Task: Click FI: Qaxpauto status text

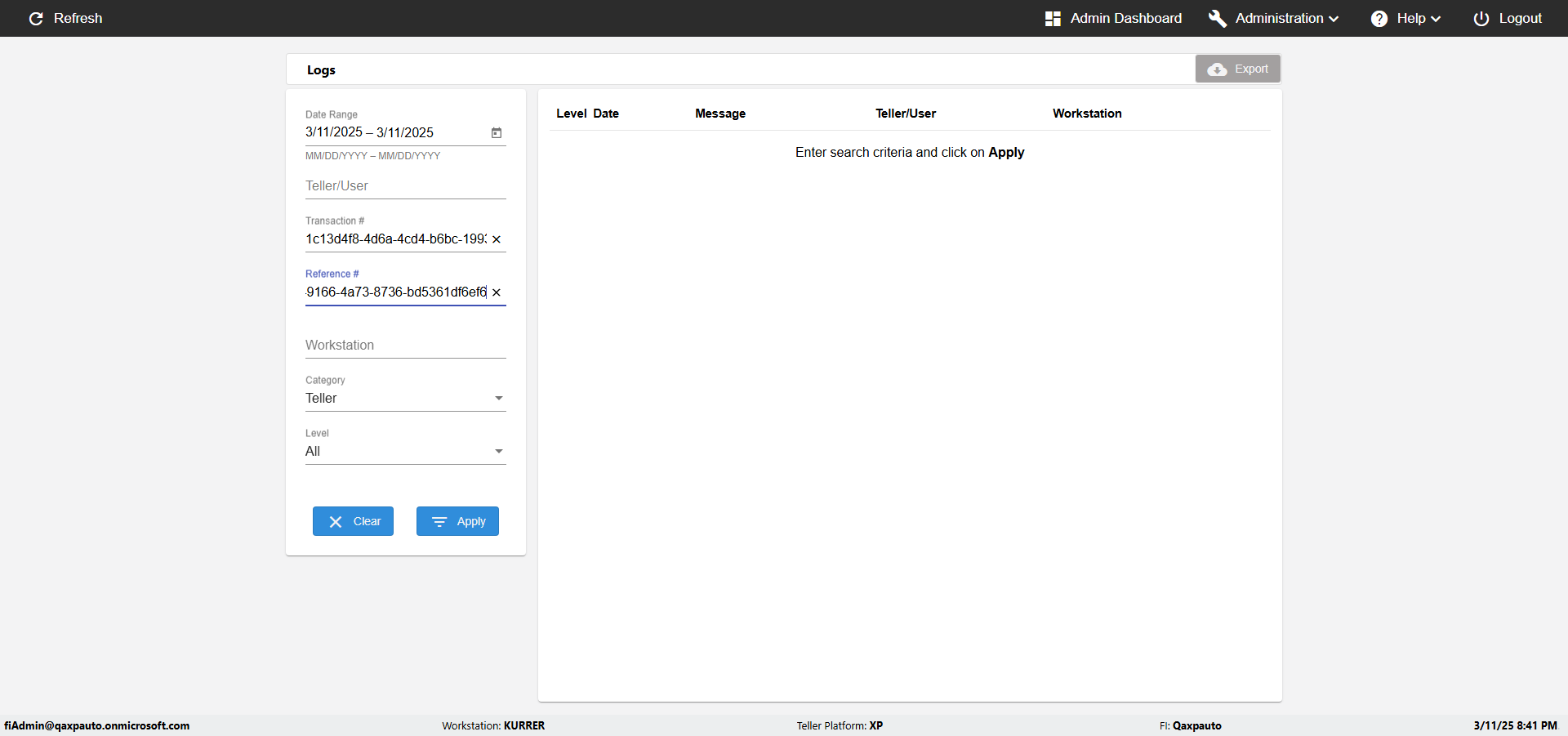Action: click(1191, 725)
